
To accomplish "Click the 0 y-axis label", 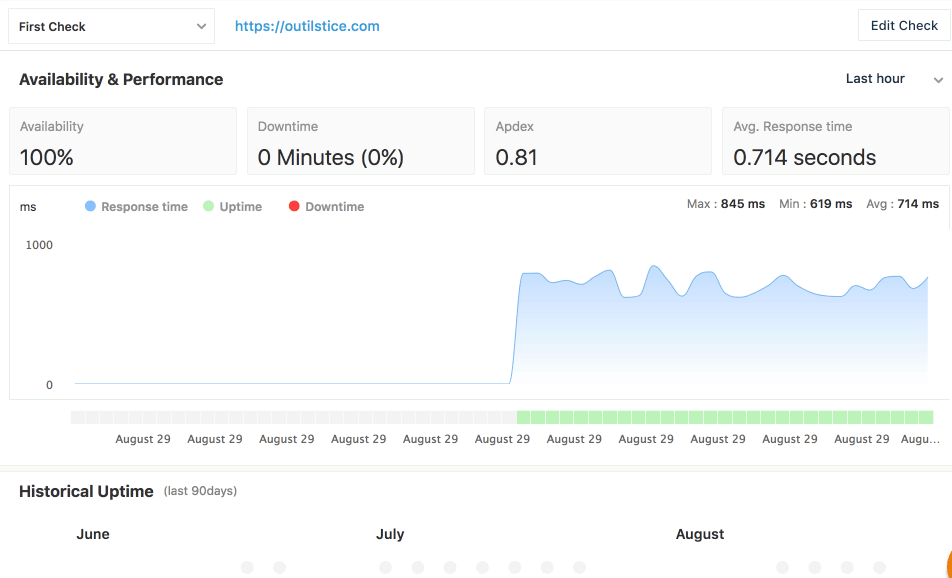I will pyautogui.click(x=49, y=385).
